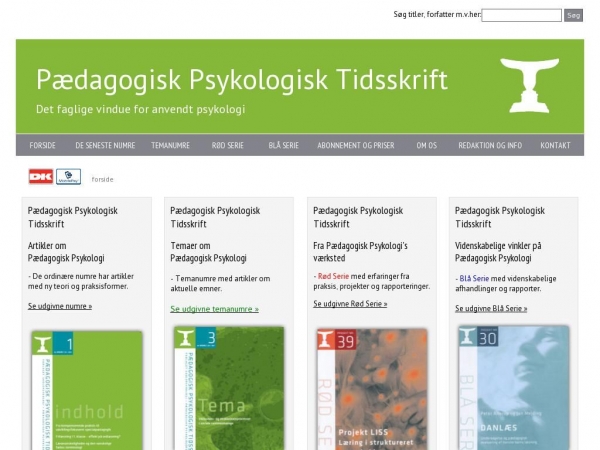Click 'Videnskabelige vinkler på Pædagogisk Psykologi' heading
Image resolution: width=600 pixels, height=450 pixels.
coord(498,252)
